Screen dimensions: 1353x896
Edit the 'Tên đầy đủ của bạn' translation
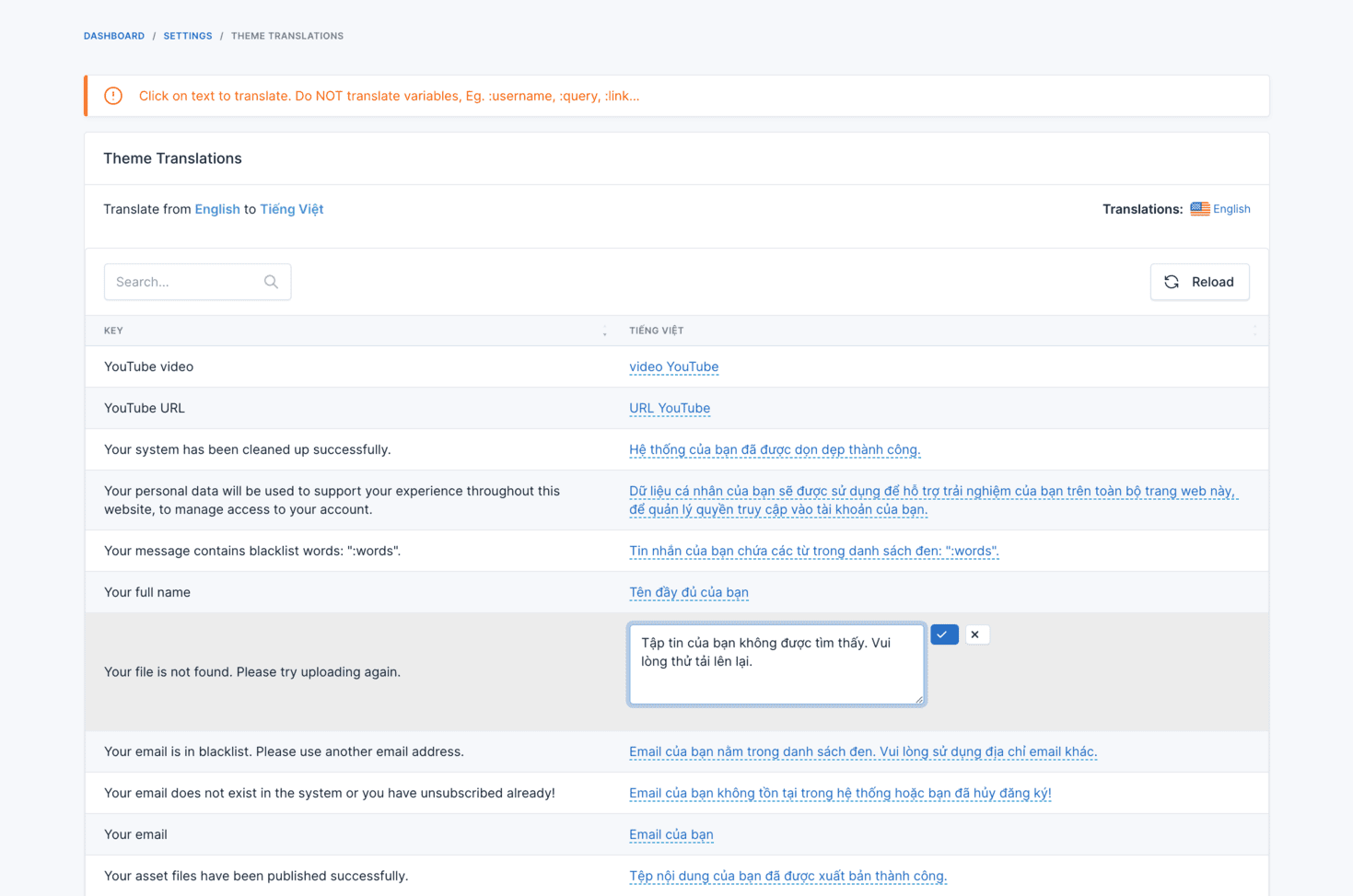coord(688,592)
